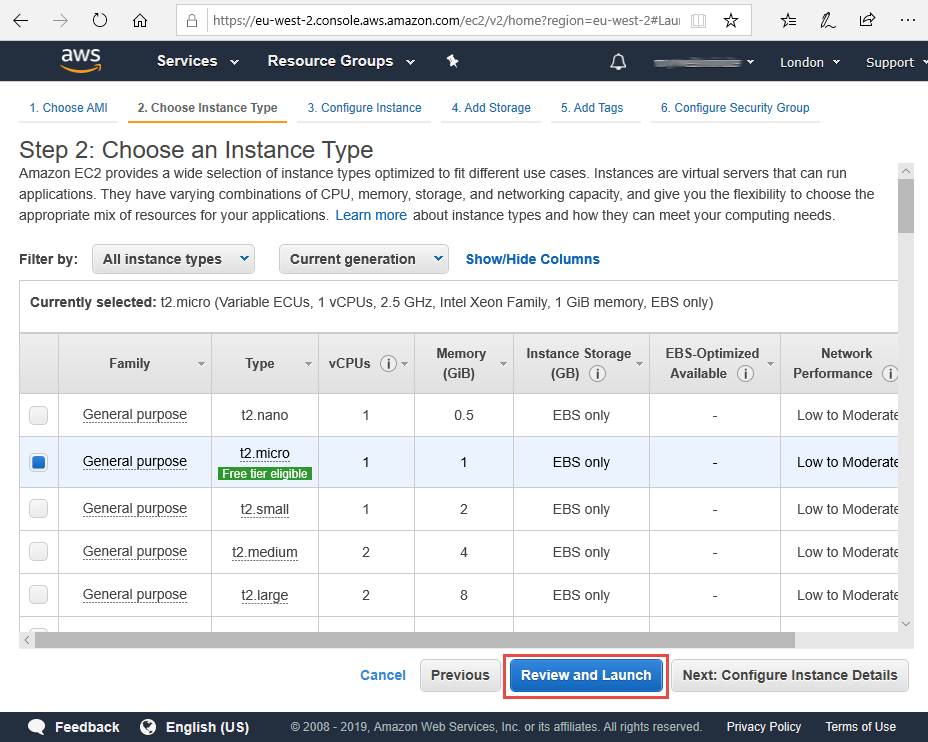Add page to favorites star icon
The width and height of the screenshot is (928, 742).
click(731, 21)
